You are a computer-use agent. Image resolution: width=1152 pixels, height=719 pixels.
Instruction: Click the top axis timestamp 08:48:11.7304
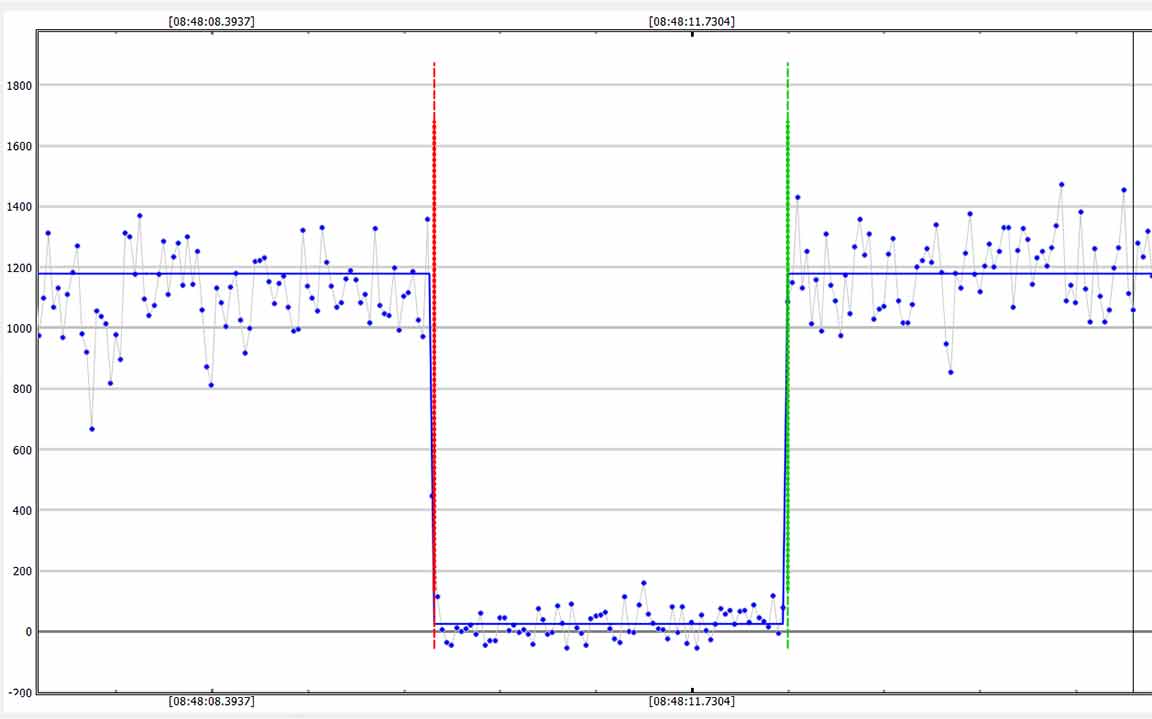(x=691, y=21)
